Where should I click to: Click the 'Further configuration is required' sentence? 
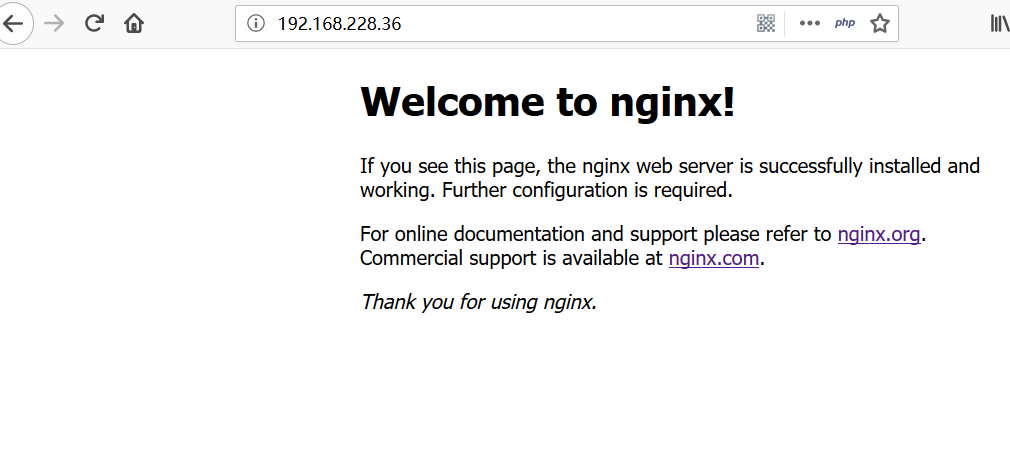point(587,191)
